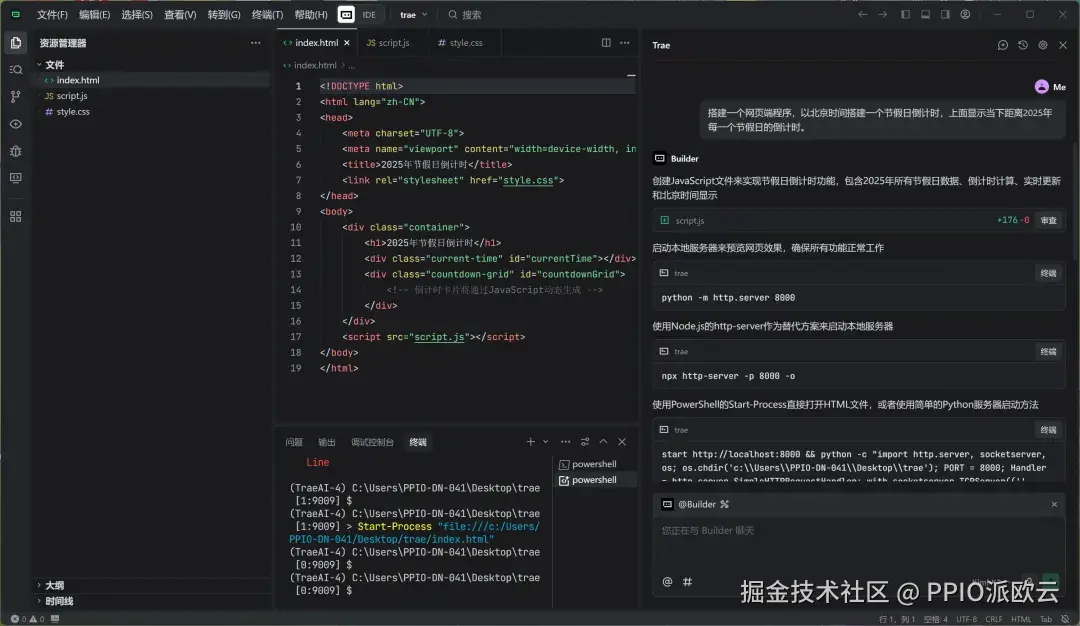Viewport: 1080px width, 626px height.
Task: Close the index.html editor tab
Action: 346,43
